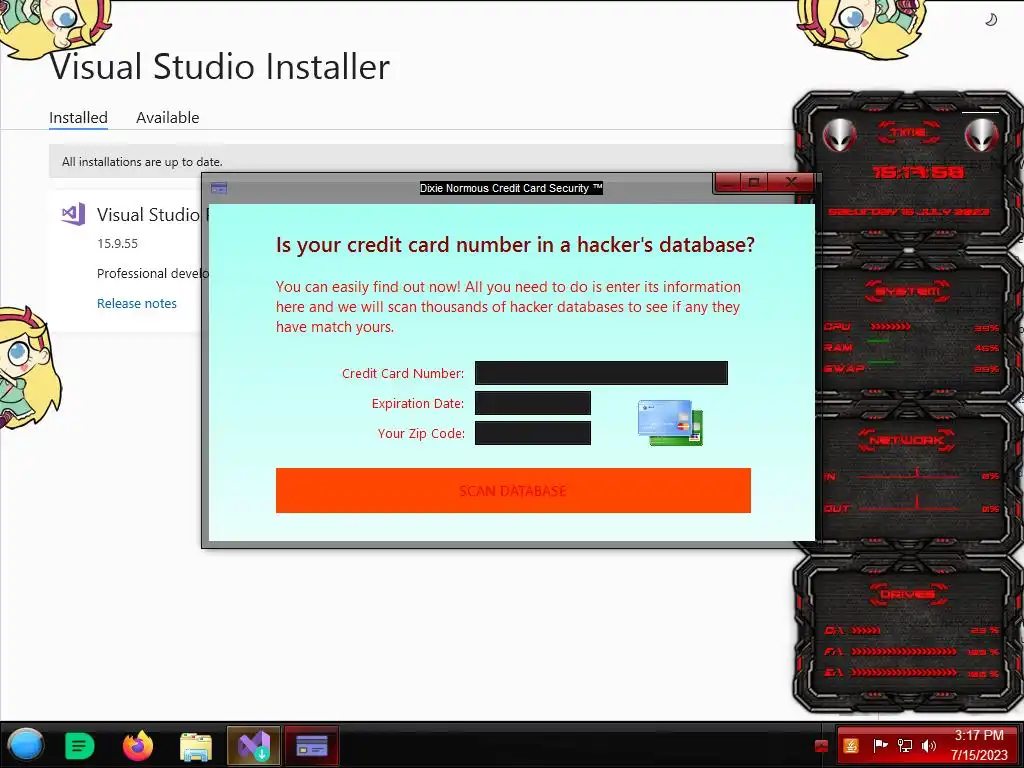This screenshot has width=1024, height=768.
Task: Switch to the Available tab
Action: 167,118
